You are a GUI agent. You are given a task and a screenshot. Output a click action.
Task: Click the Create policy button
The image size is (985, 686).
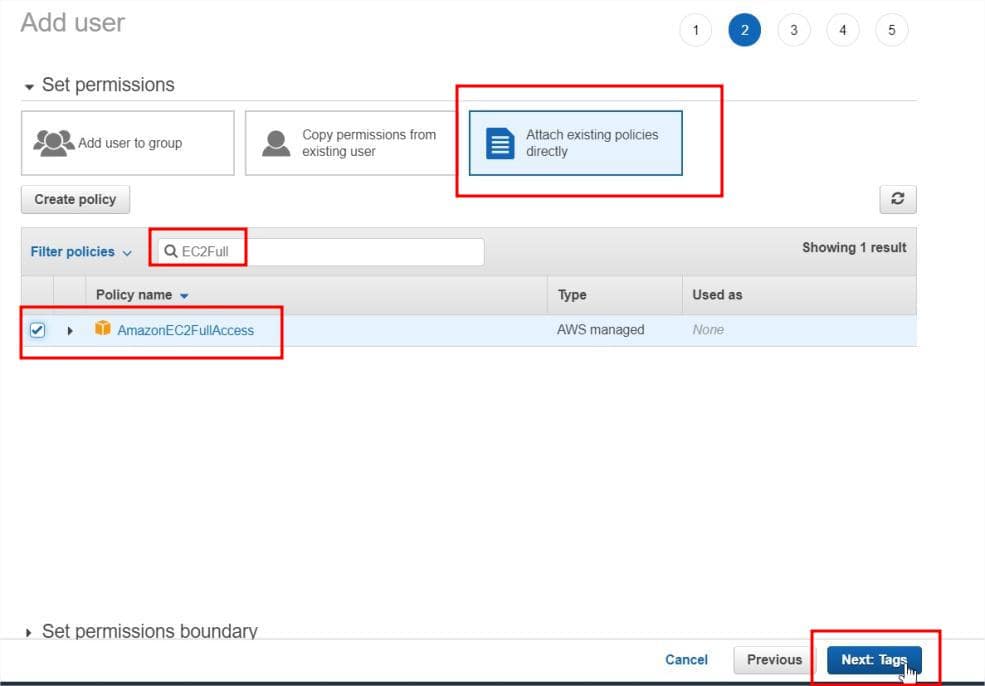75,199
